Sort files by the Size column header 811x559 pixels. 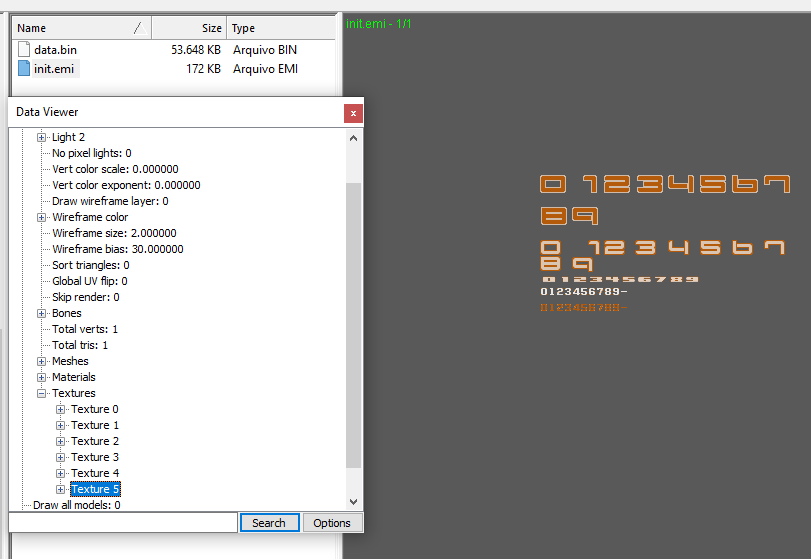coord(189,28)
